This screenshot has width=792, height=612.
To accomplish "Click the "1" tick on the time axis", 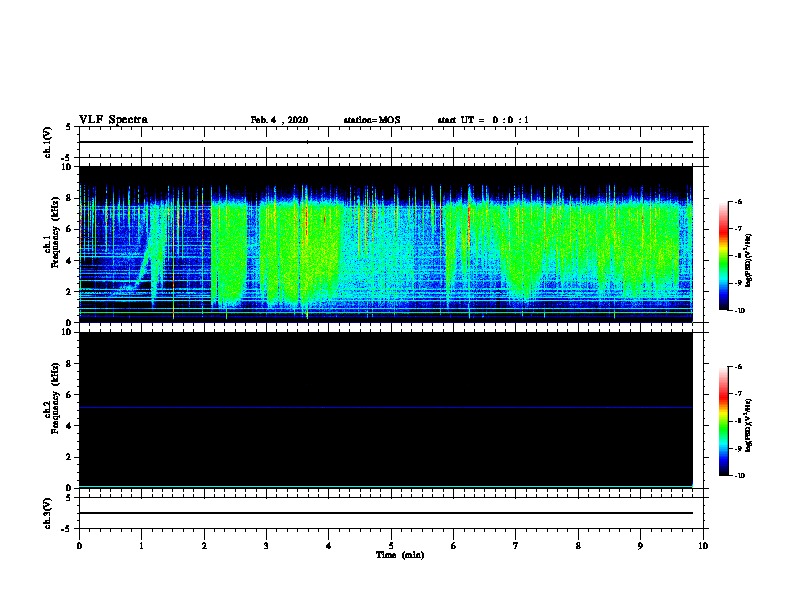I will coord(141,546).
